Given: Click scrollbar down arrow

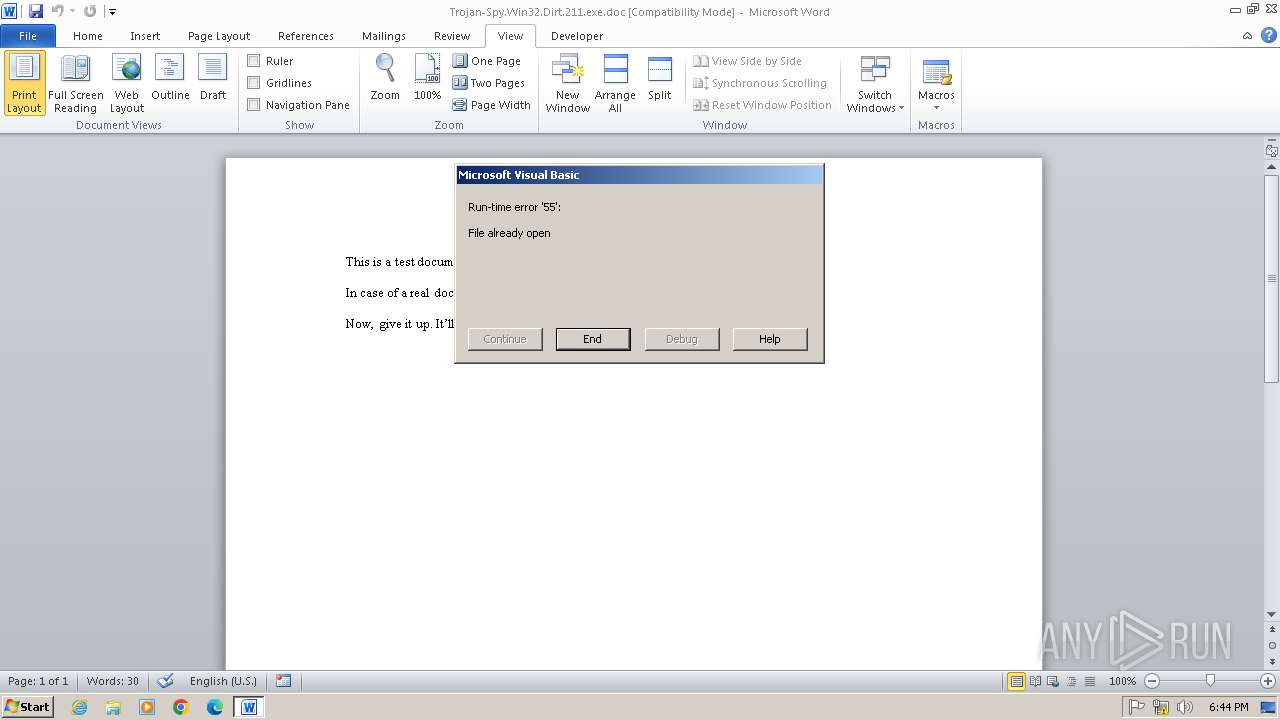Looking at the screenshot, I should 1271,615.
